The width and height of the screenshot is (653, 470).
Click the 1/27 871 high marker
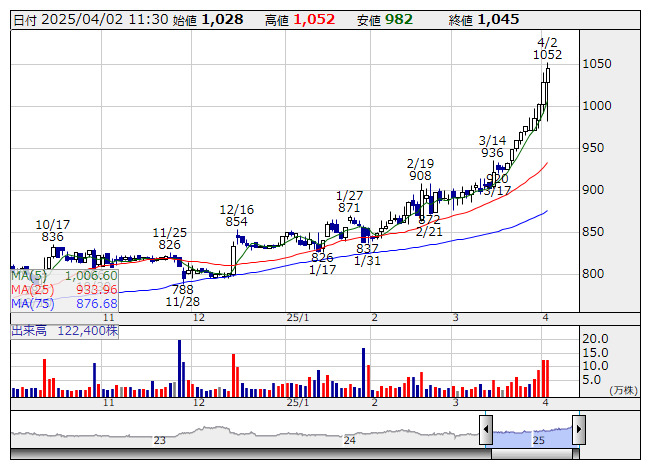(x=349, y=201)
